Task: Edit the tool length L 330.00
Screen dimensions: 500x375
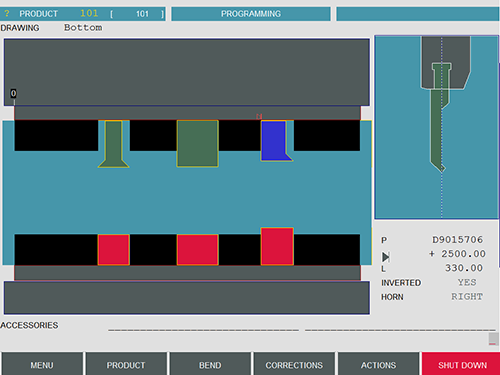Action: tap(464, 268)
